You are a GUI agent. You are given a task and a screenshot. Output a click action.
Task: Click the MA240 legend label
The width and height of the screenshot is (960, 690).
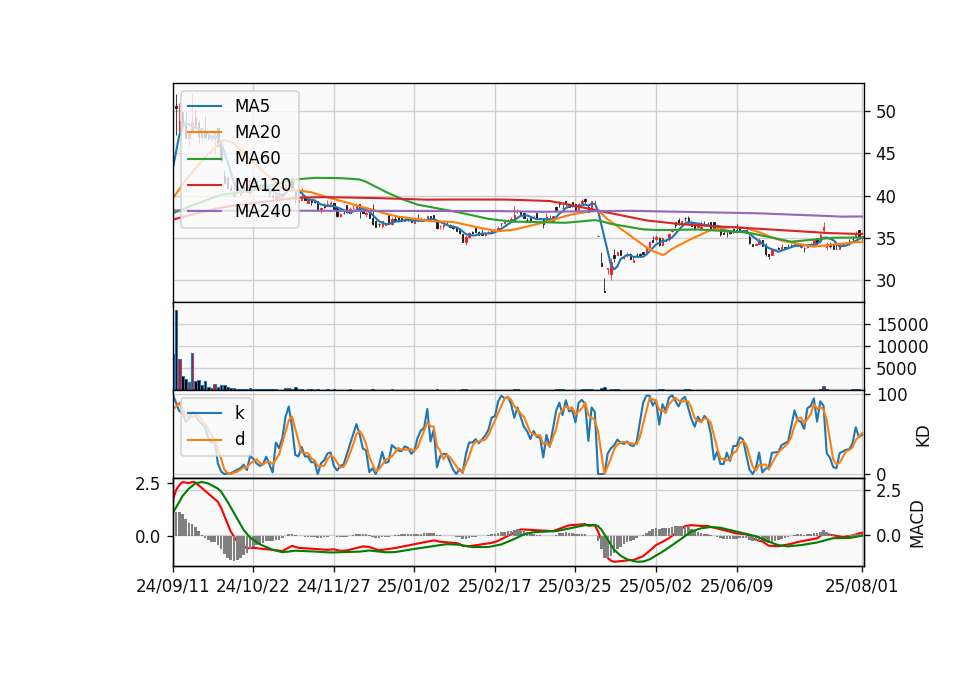pos(263,211)
